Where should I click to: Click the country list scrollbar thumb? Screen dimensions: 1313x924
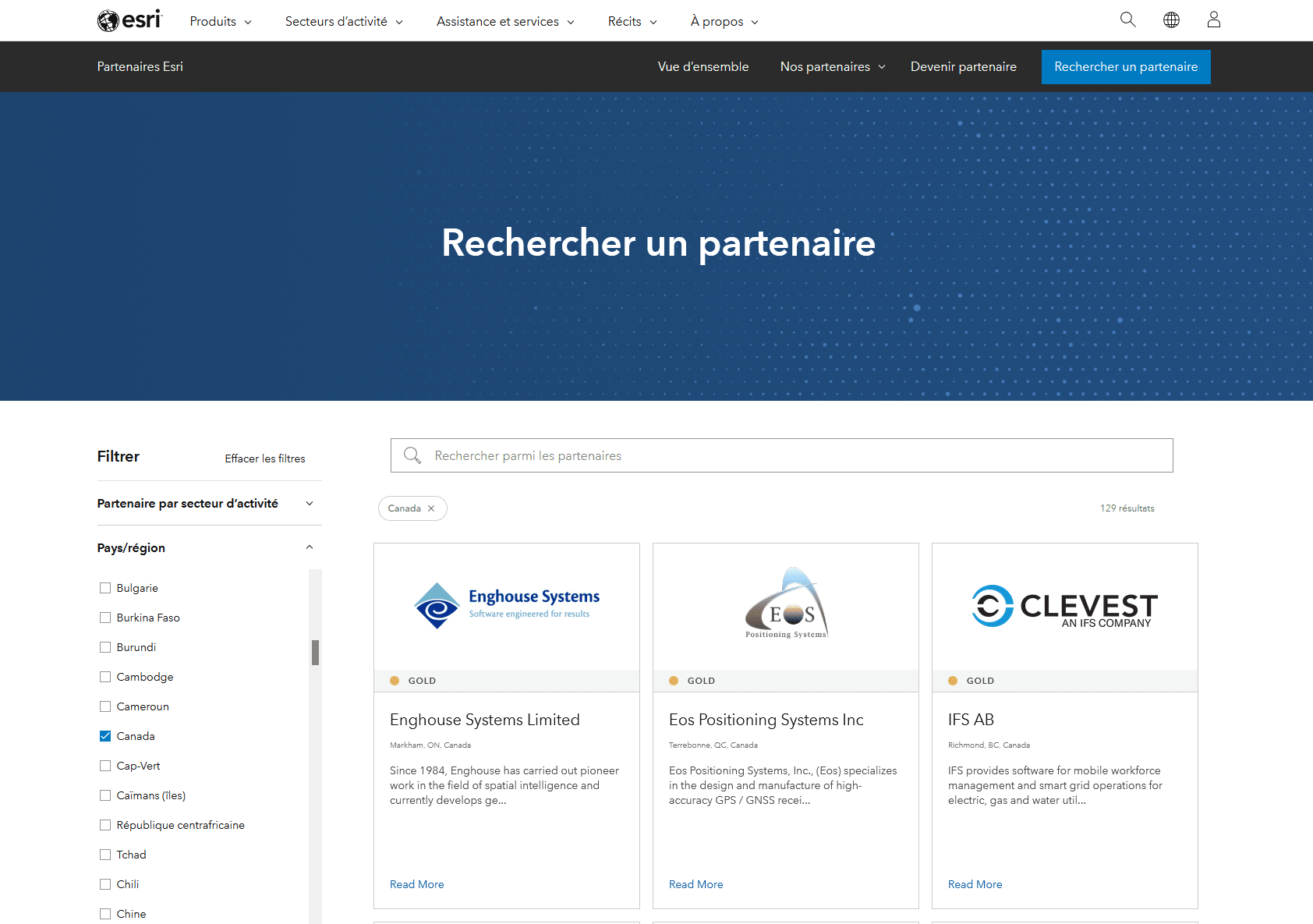pyautogui.click(x=315, y=653)
